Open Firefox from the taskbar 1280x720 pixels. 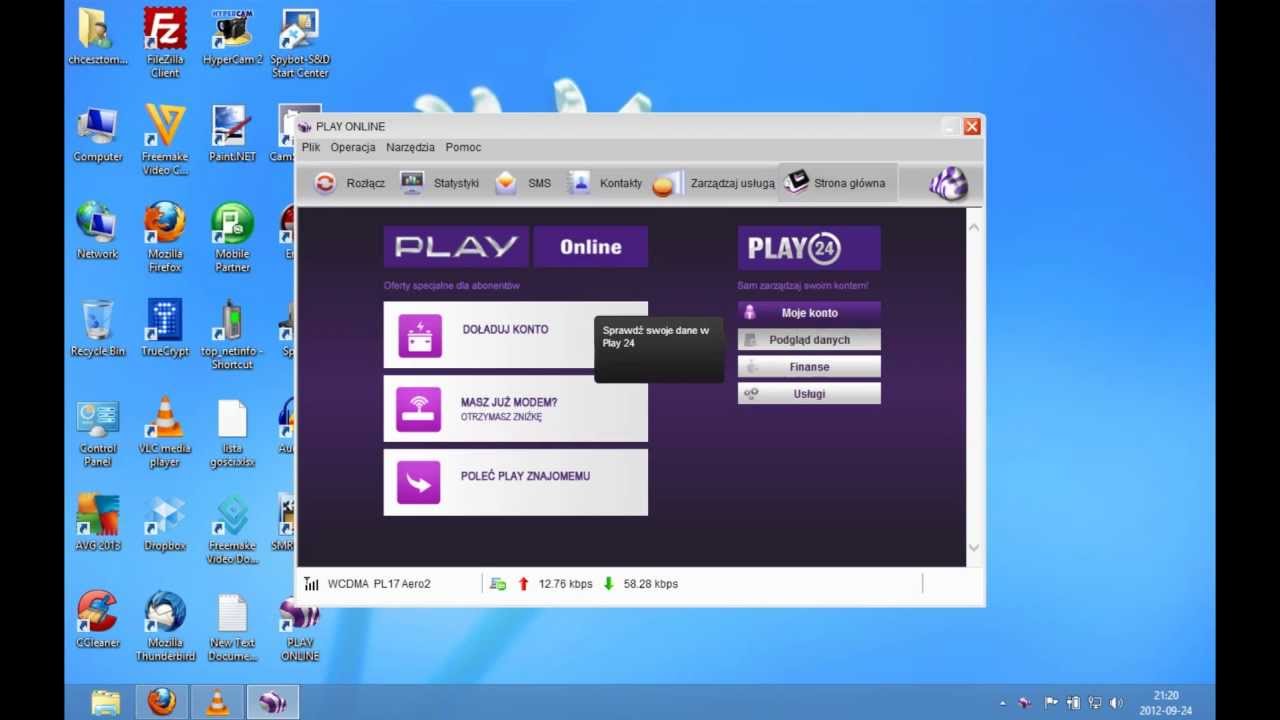pyautogui.click(x=162, y=702)
